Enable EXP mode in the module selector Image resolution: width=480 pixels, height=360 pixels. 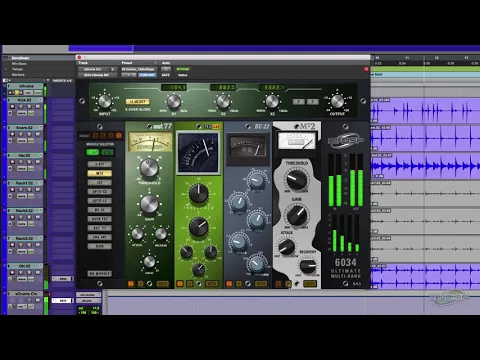point(107,152)
